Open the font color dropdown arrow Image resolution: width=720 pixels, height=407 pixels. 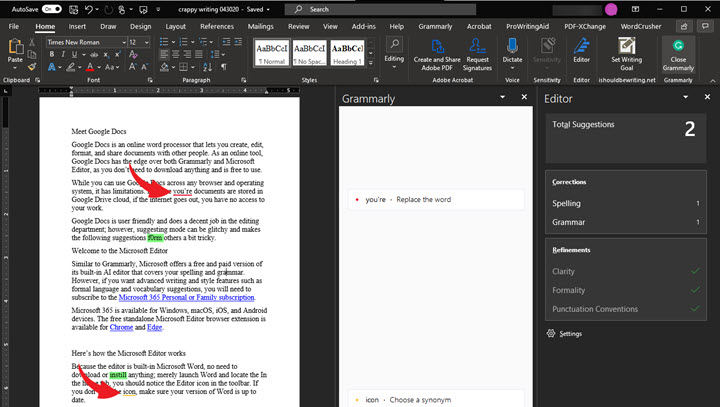(x=99, y=68)
